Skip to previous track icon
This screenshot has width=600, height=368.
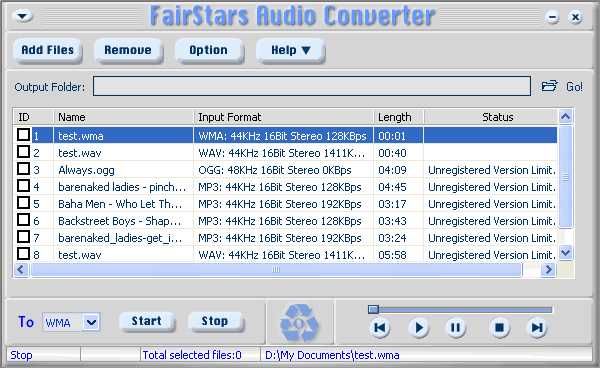point(380,328)
